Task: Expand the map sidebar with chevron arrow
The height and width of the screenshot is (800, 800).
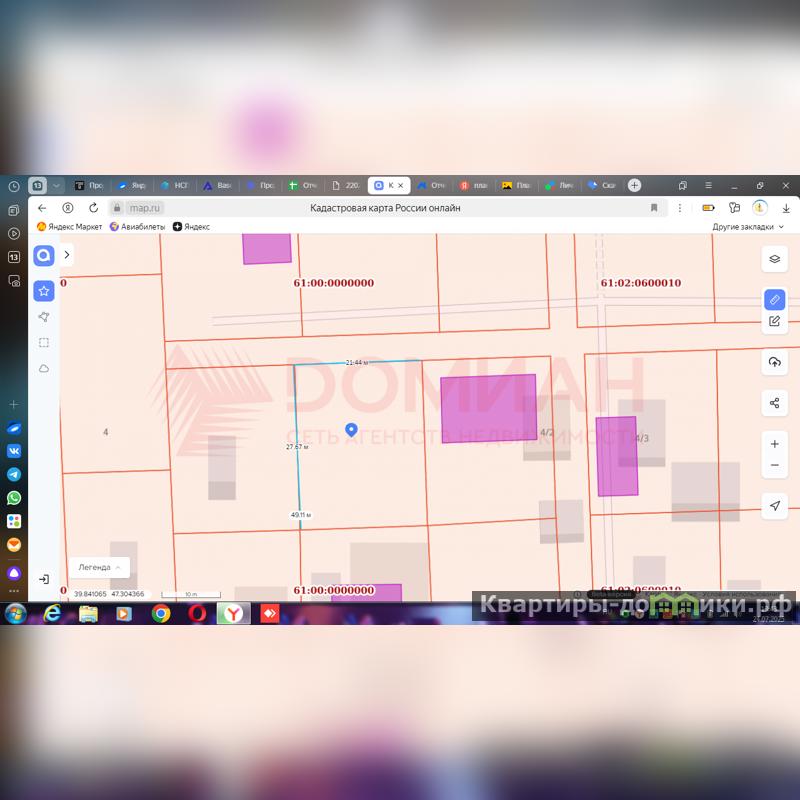Action: coord(67,255)
